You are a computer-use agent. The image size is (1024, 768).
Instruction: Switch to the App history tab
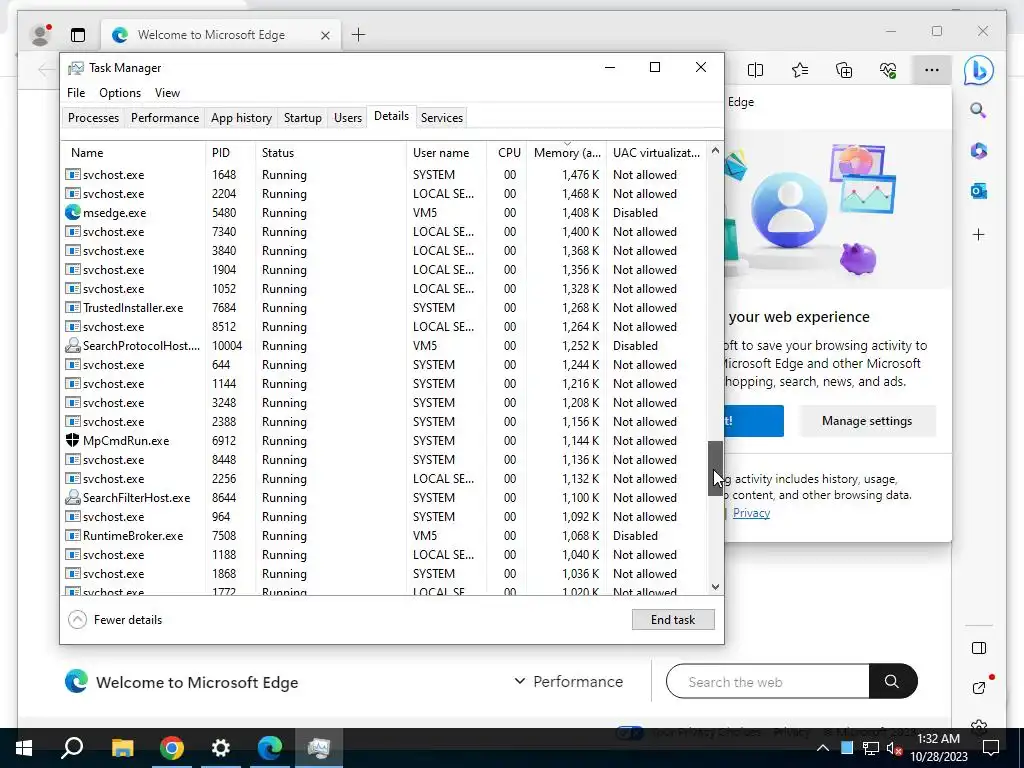pos(241,118)
